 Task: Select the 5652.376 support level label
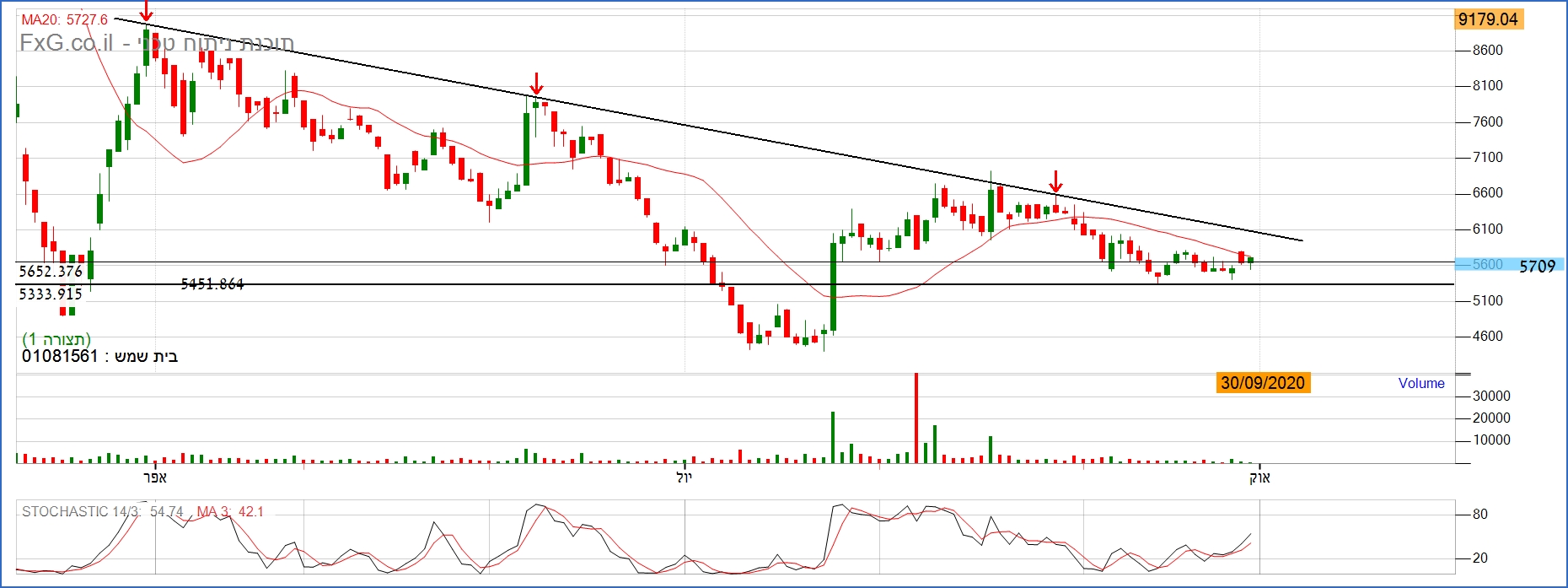(x=51, y=271)
